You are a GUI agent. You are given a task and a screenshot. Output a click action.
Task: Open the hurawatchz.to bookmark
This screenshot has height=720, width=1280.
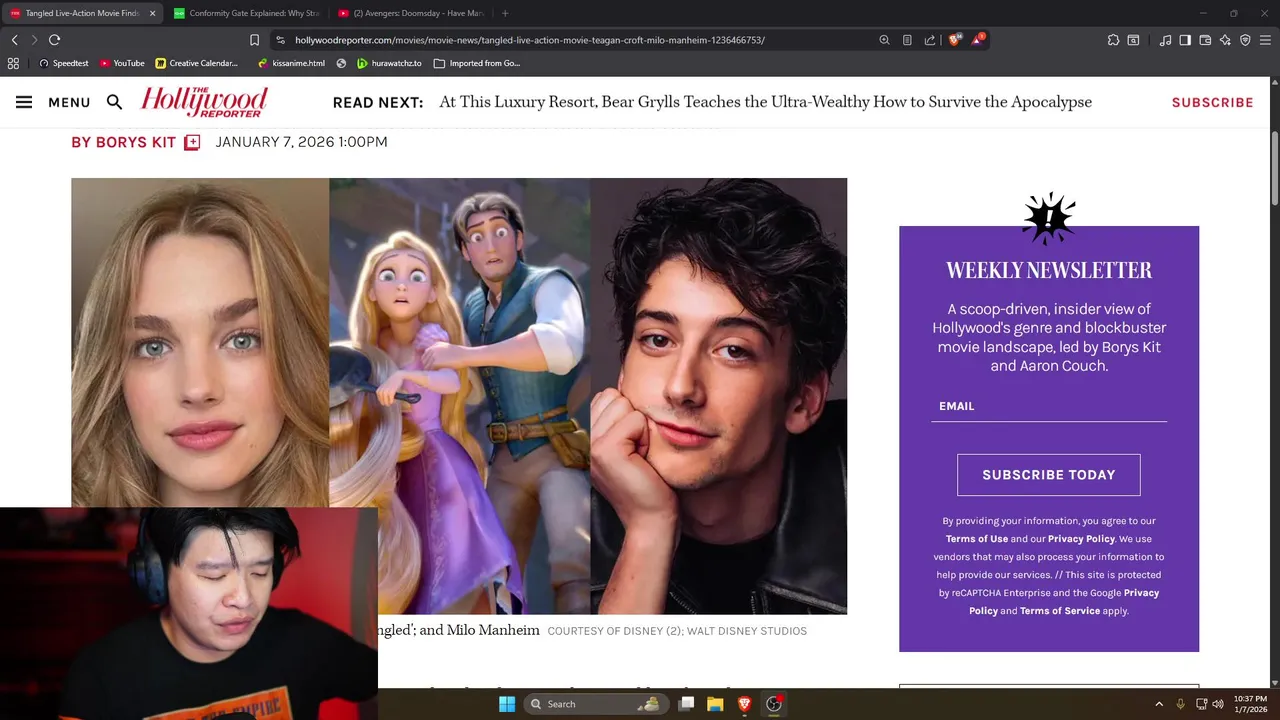tap(390, 63)
